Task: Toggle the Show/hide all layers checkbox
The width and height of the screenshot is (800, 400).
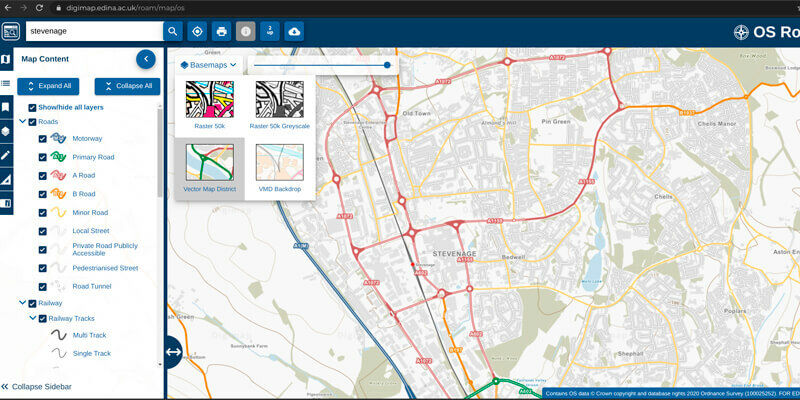Action: 33,108
